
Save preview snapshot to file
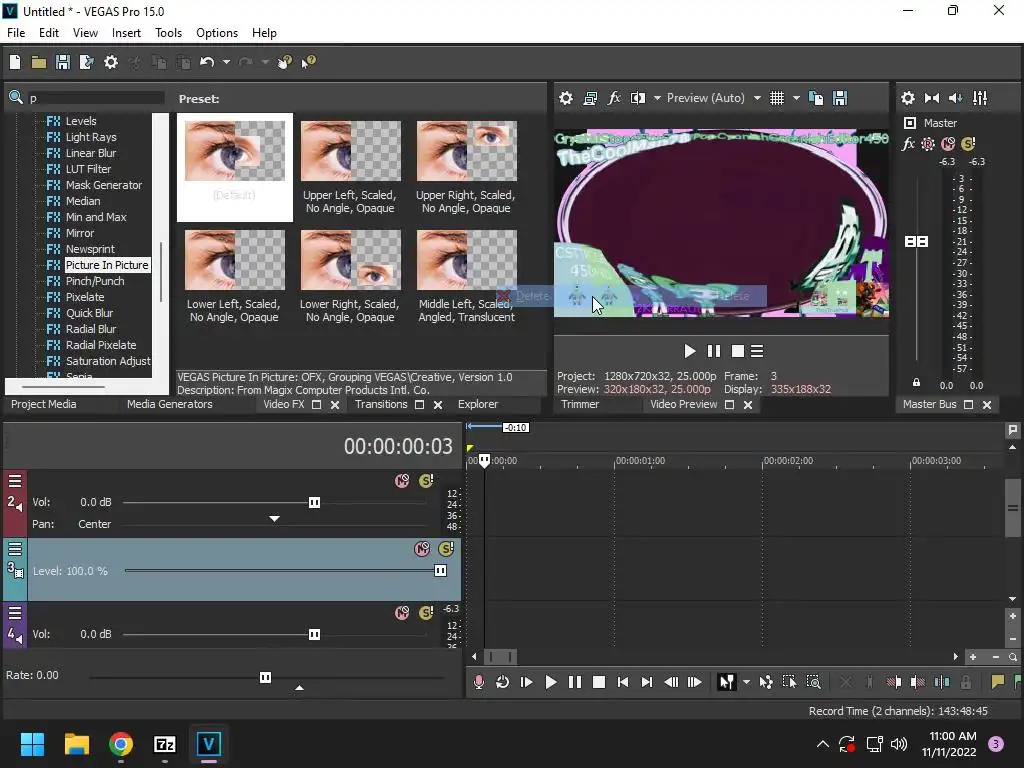click(x=840, y=98)
